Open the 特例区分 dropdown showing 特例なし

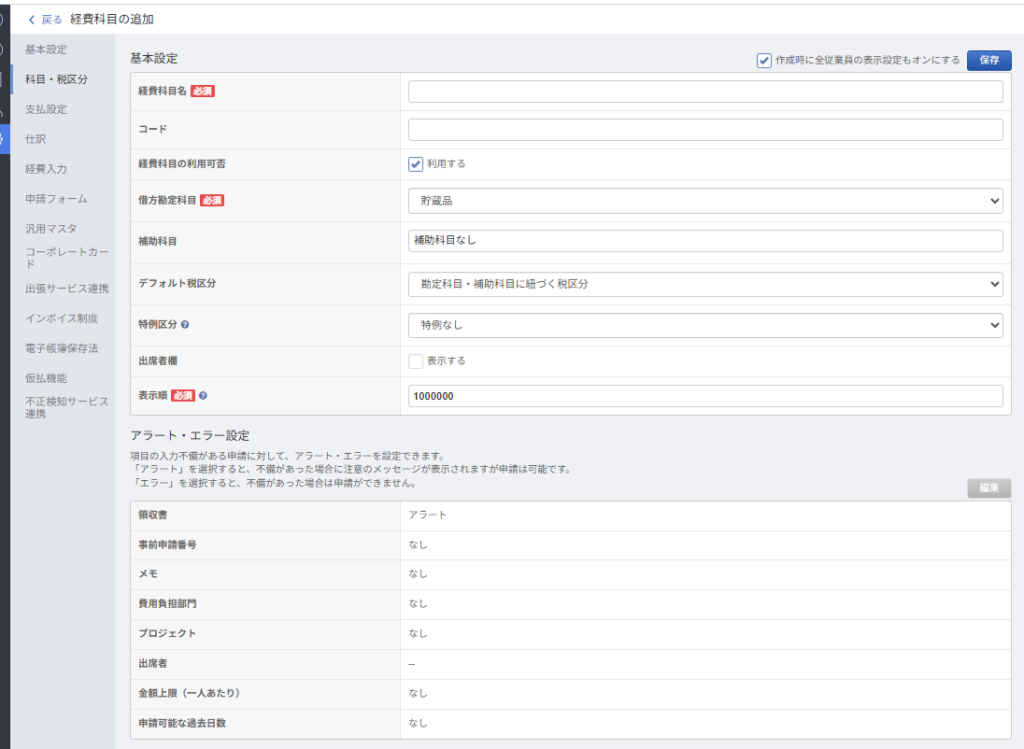[x=705, y=325]
